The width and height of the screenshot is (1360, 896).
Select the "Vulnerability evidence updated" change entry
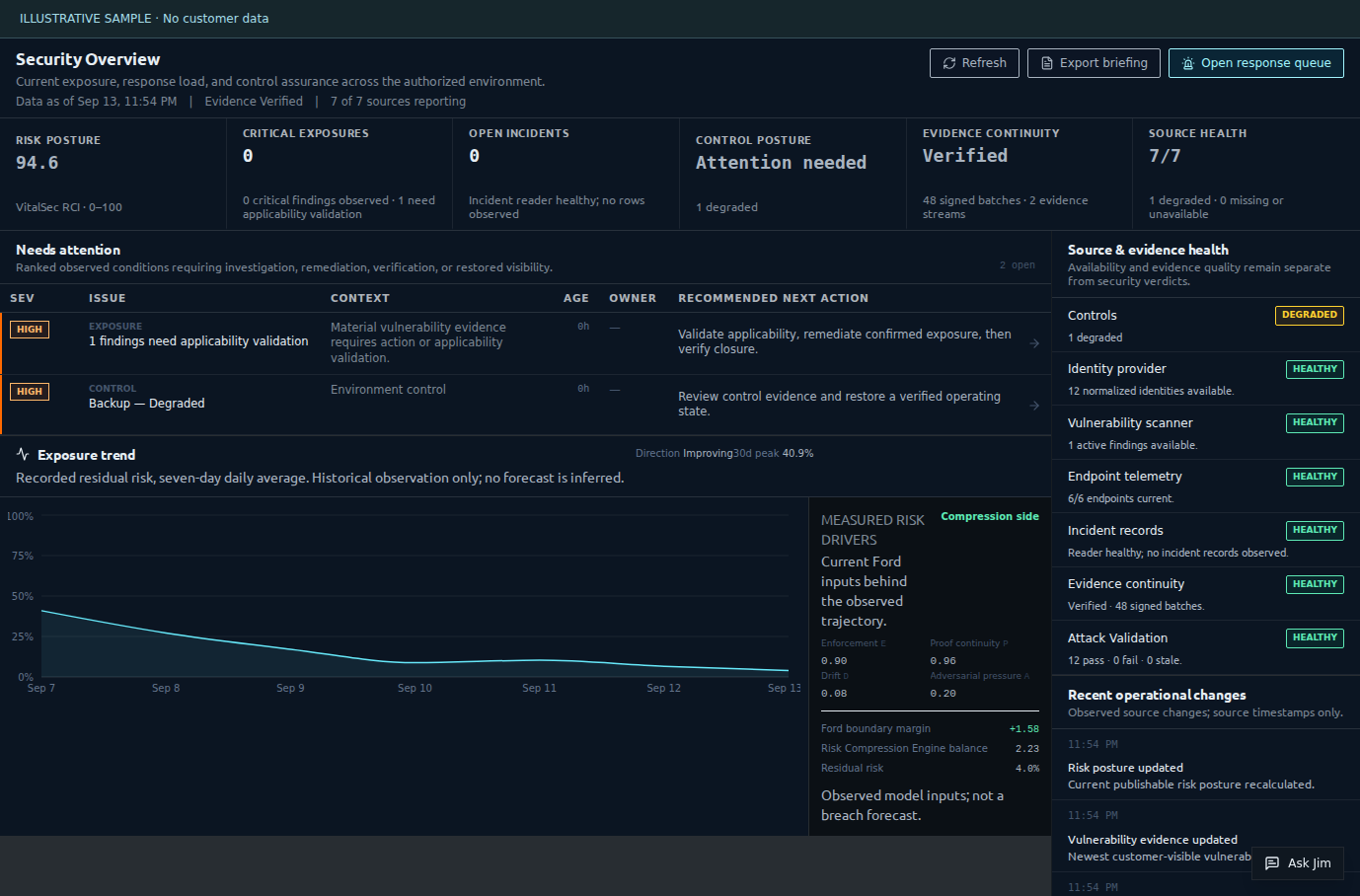click(x=1153, y=840)
